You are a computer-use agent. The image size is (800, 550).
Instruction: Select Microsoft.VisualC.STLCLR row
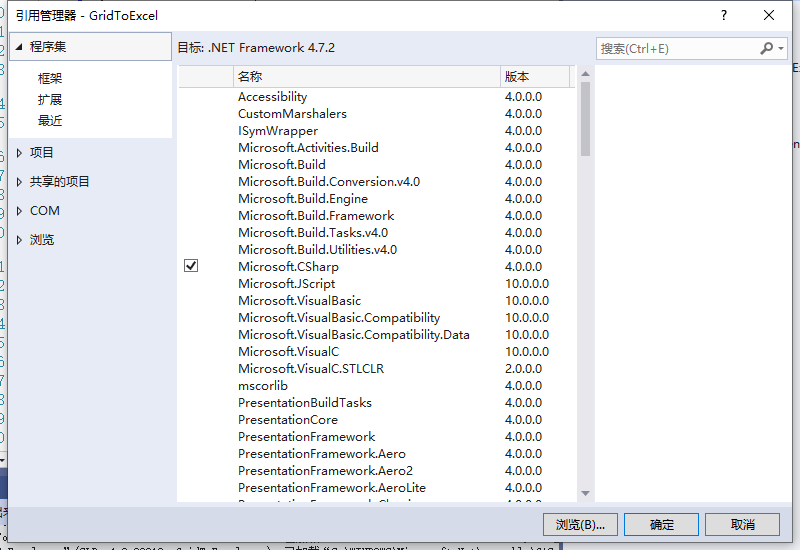pyautogui.click(x=377, y=368)
